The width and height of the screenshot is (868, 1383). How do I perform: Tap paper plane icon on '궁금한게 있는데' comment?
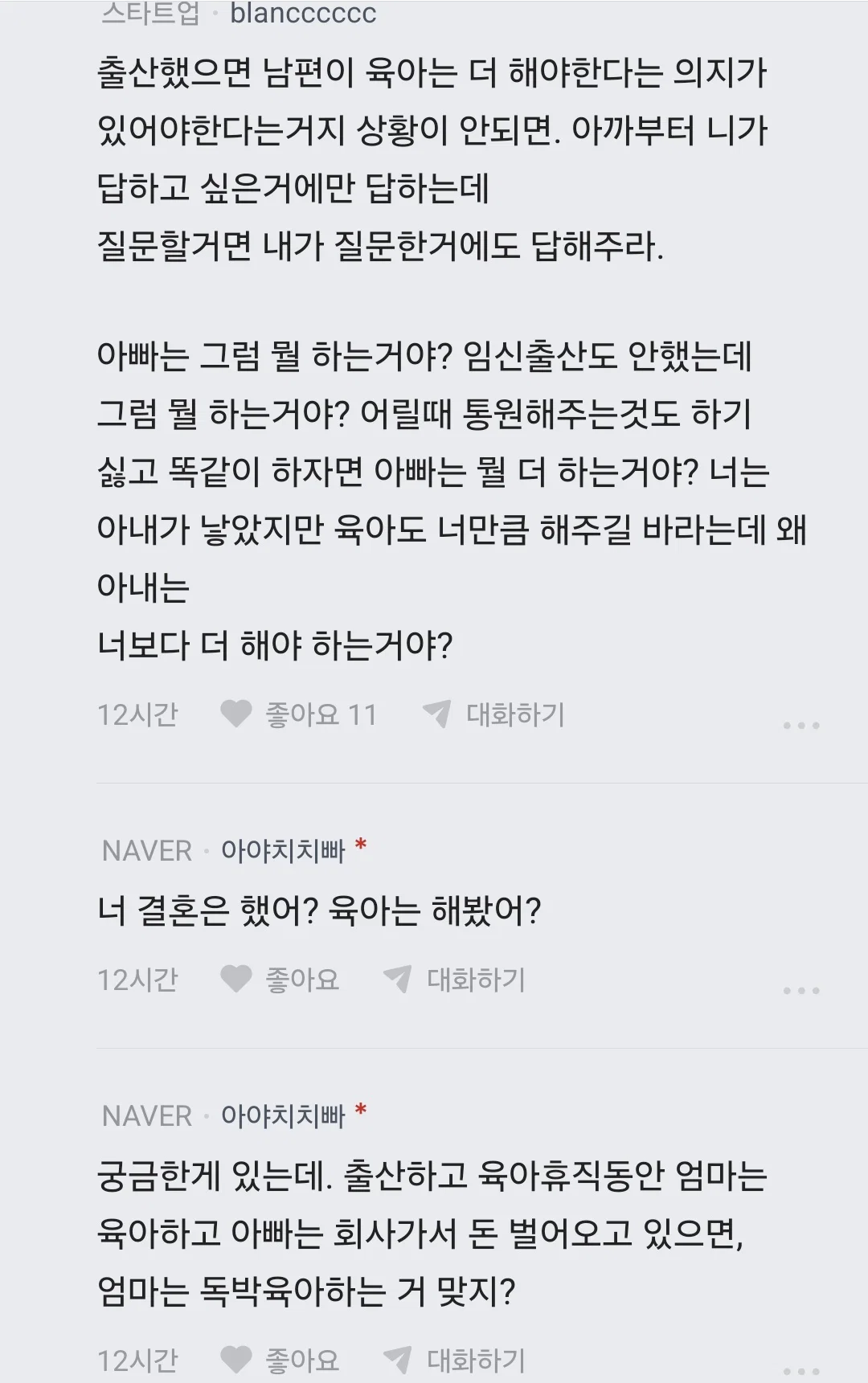click(397, 1360)
